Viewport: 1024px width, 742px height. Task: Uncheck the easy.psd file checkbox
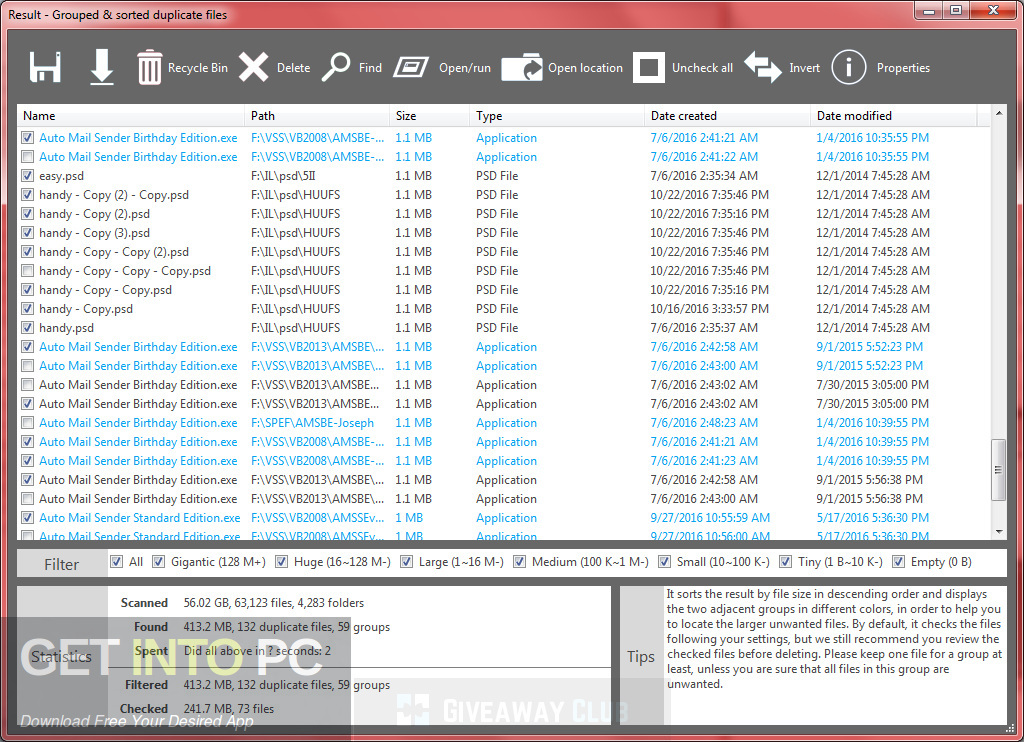point(27,176)
